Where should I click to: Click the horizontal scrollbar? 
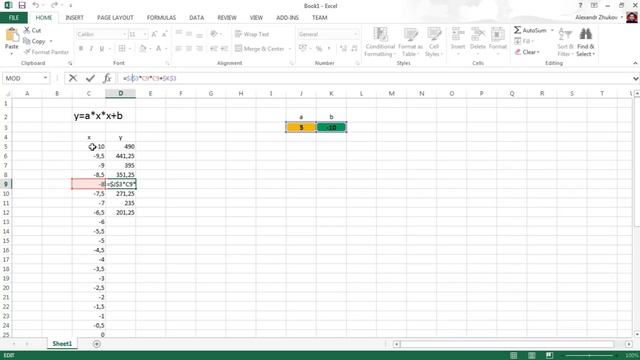coord(507,344)
